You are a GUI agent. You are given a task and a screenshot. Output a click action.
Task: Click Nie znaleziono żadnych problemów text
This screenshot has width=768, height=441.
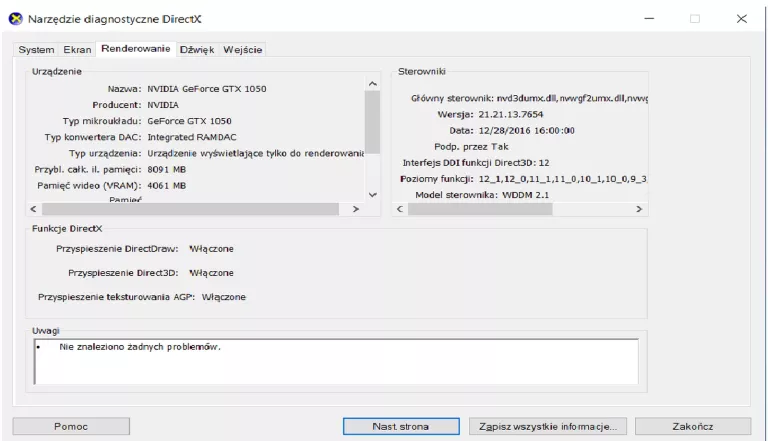140,347
